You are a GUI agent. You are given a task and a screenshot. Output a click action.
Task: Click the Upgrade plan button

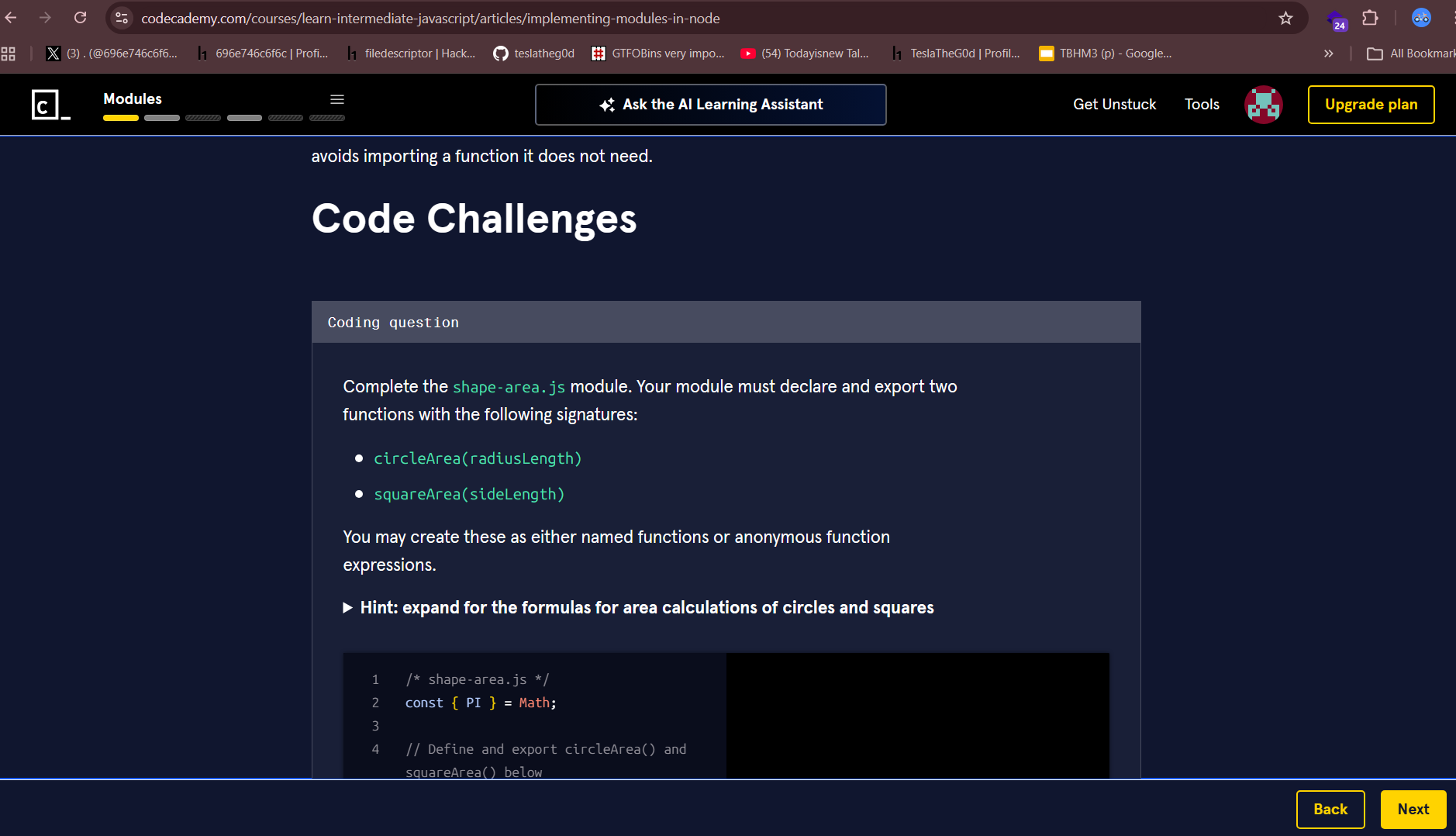coord(1371,105)
